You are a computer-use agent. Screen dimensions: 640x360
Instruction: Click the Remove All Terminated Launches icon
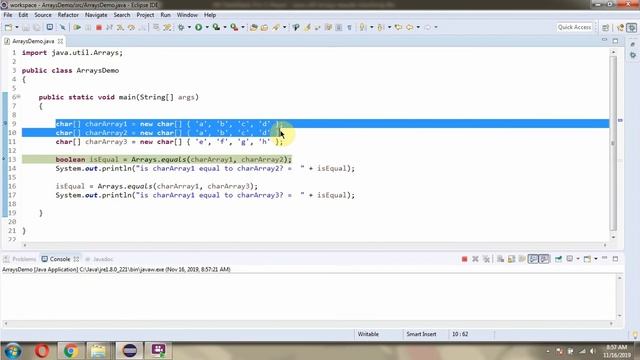click(486, 259)
